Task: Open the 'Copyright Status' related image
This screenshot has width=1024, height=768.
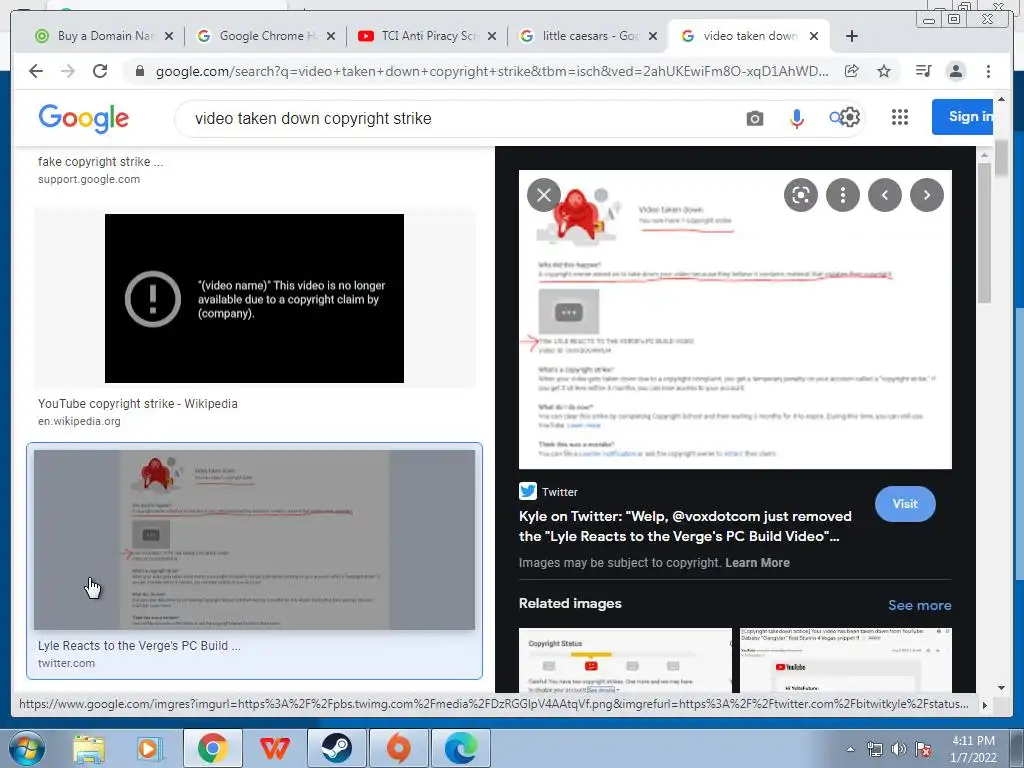Action: [x=625, y=660]
